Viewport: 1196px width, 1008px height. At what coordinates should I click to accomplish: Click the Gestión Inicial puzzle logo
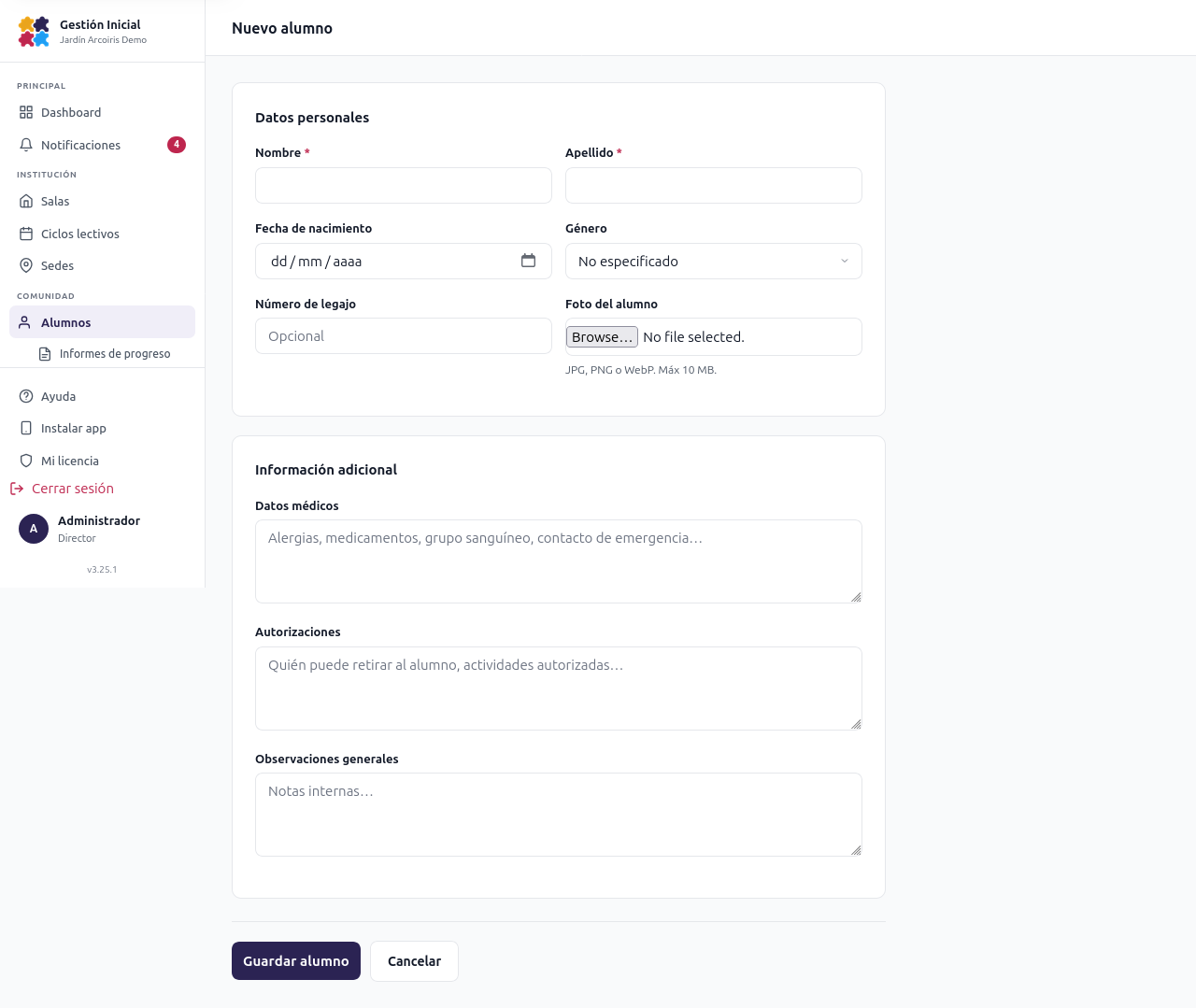click(x=34, y=31)
